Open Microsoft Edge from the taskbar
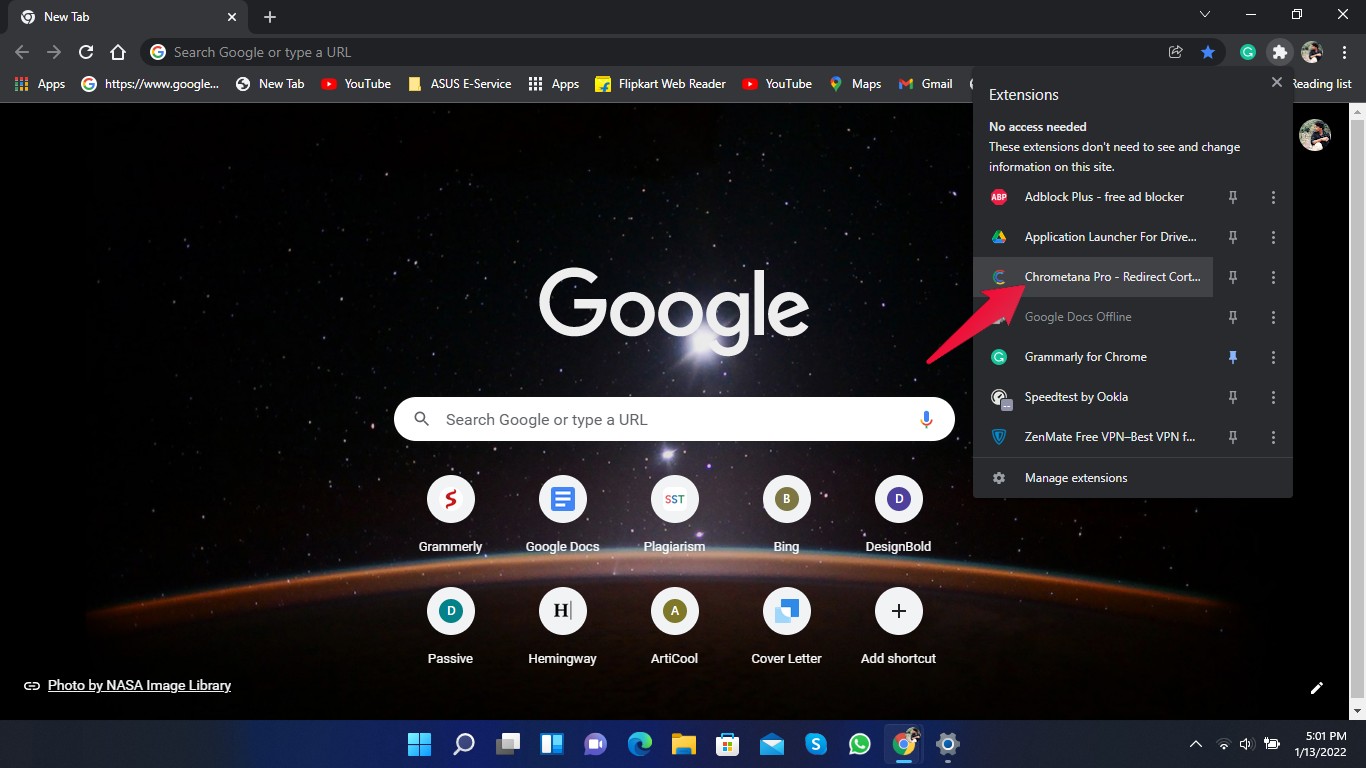 click(x=640, y=744)
